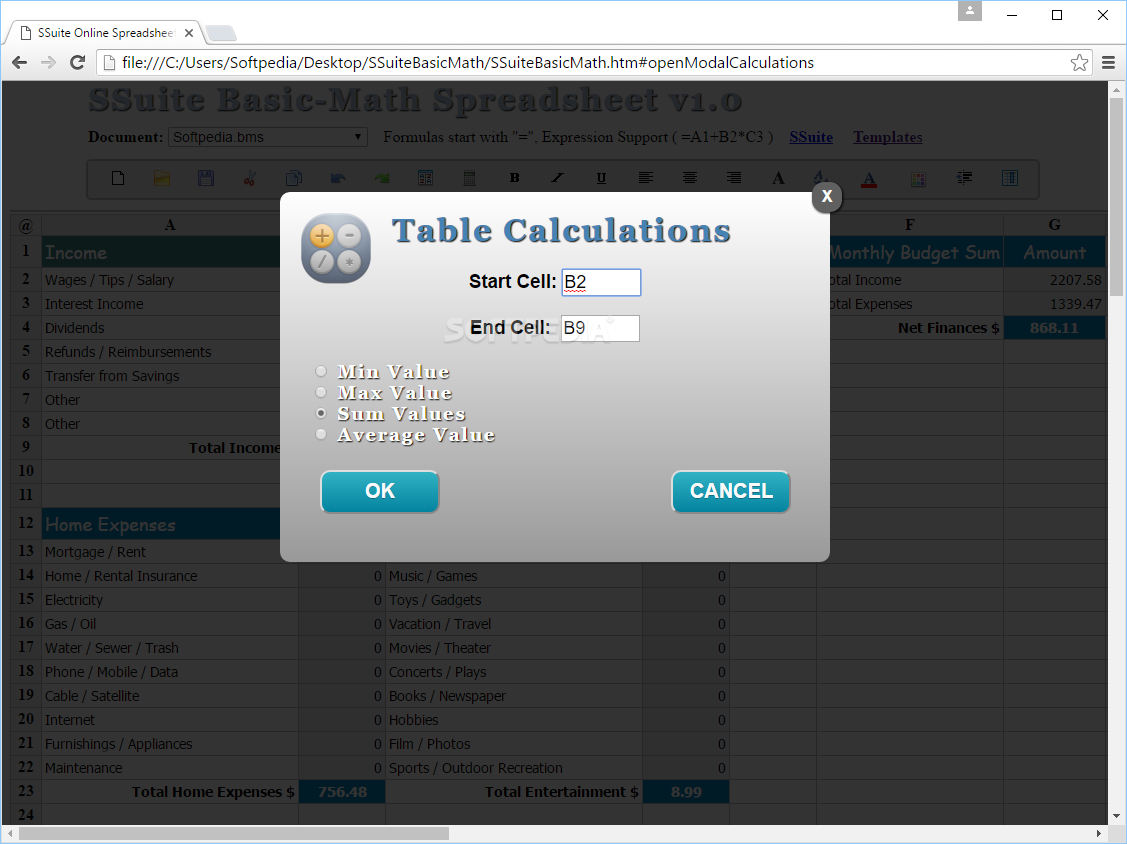
Task: Click the Open folder icon in toolbar
Action: (162, 178)
